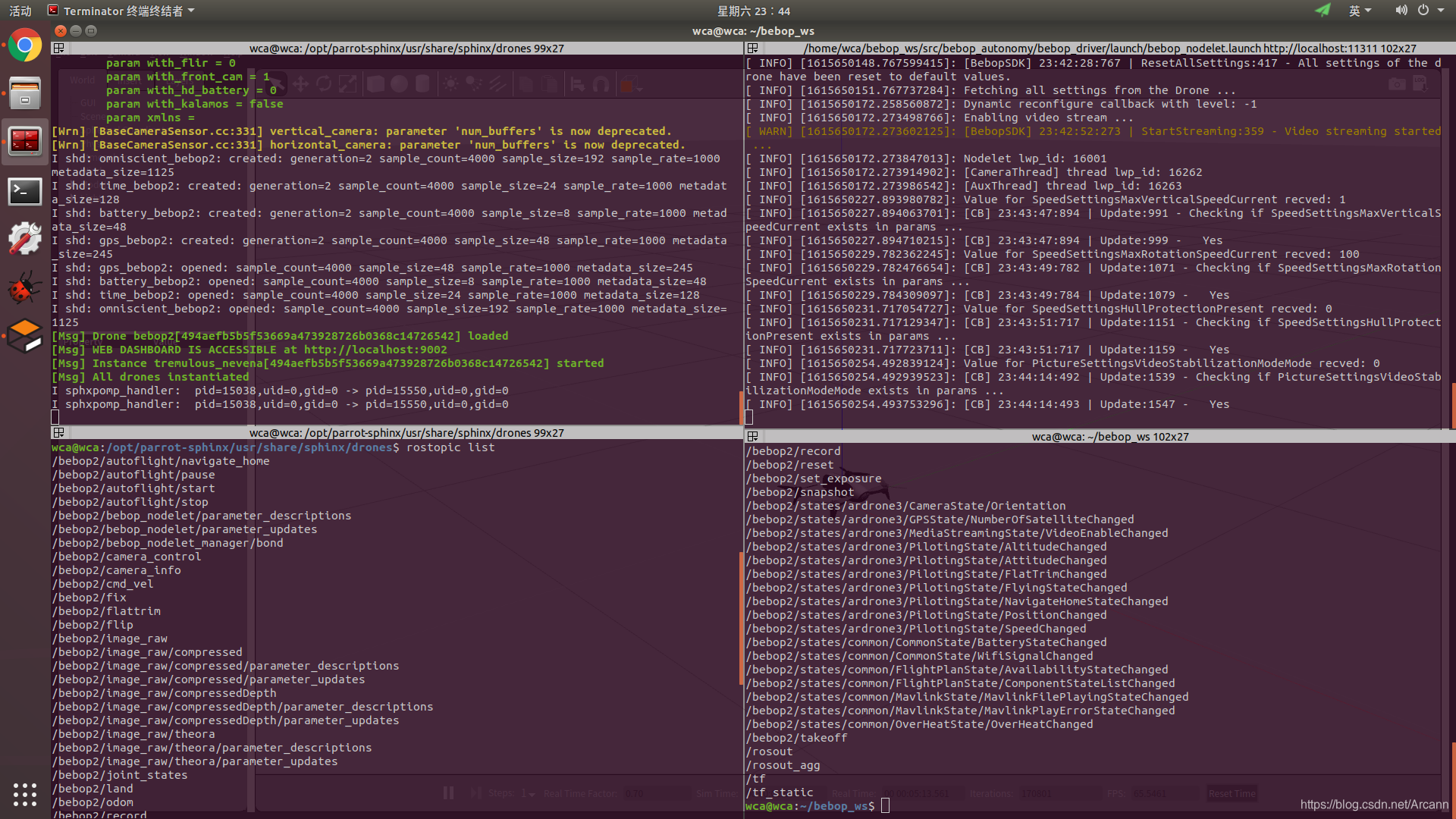Open the 英 input method dropdown
The image size is (1456, 819).
click(x=1360, y=11)
